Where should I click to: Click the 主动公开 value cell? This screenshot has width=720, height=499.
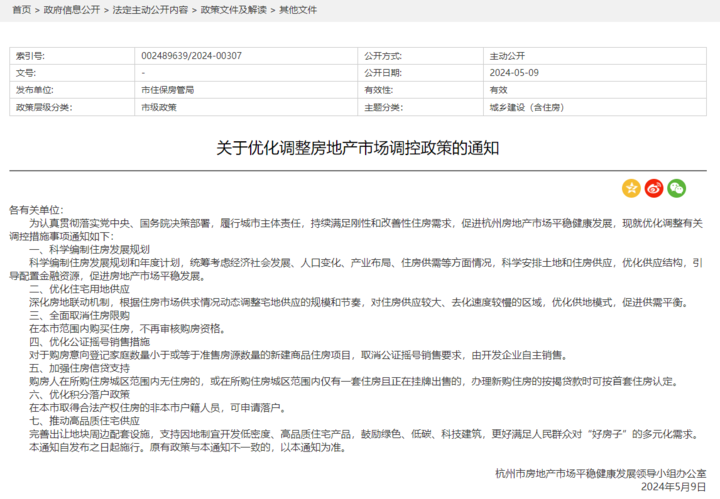pyautogui.click(x=595, y=56)
